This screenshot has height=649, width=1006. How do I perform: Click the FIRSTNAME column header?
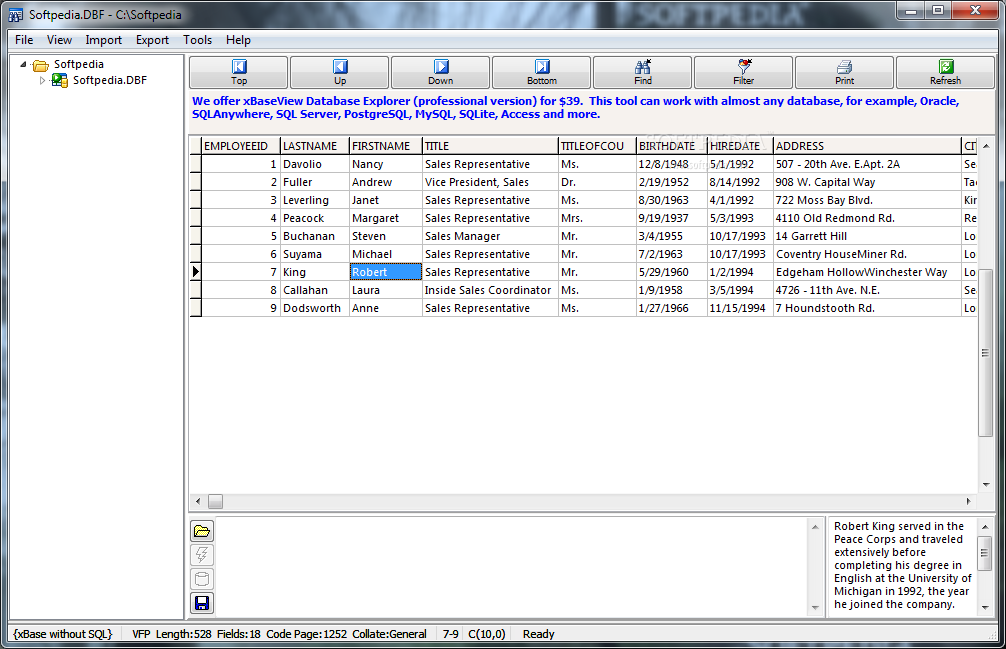click(386, 146)
